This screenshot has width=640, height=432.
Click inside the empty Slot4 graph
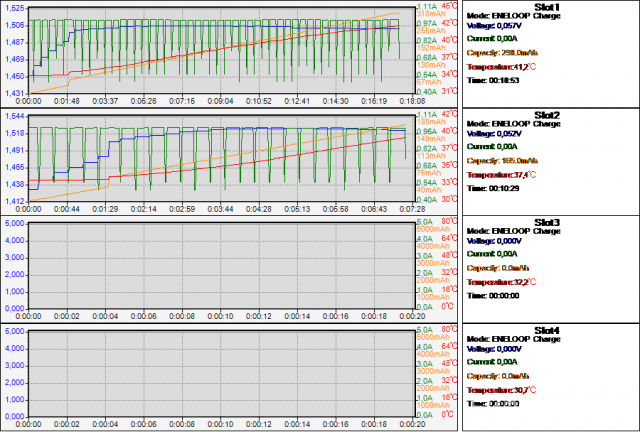pyautogui.click(x=222, y=374)
